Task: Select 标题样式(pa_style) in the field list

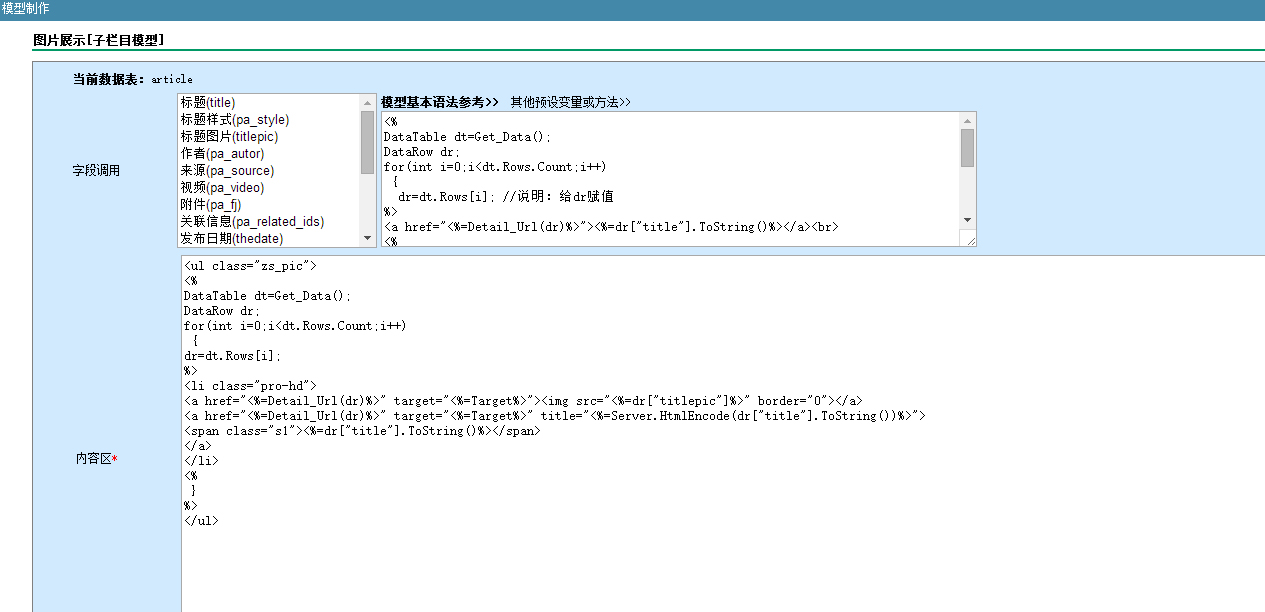Action: tap(234, 119)
